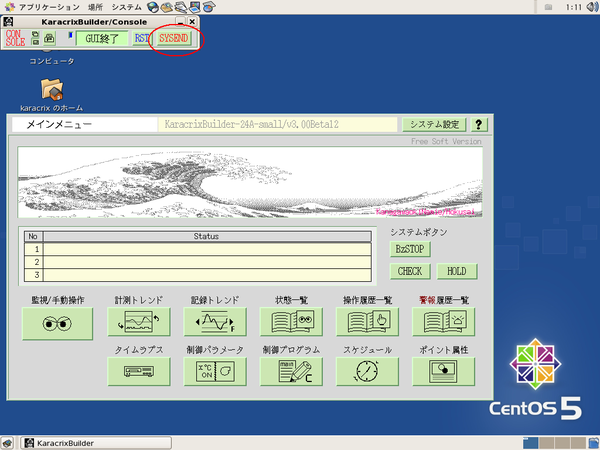The width and height of the screenshot is (600, 450).
Task: Click the fourth launcher icon in top panel
Action: tap(195, 7)
